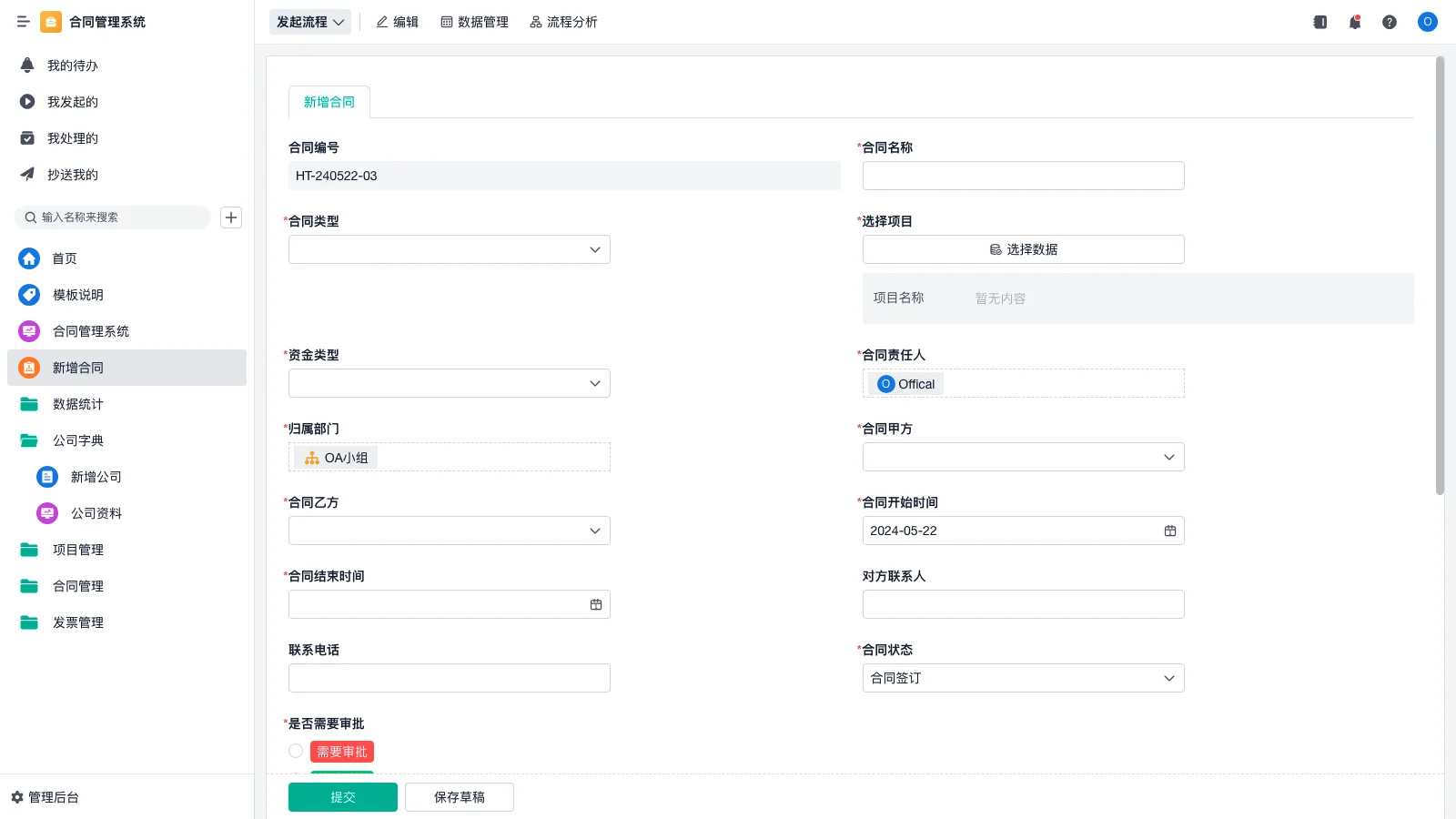Image resolution: width=1456 pixels, height=819 pixels.
Task: Open the help question mark icon
Action: [1389, 22]
